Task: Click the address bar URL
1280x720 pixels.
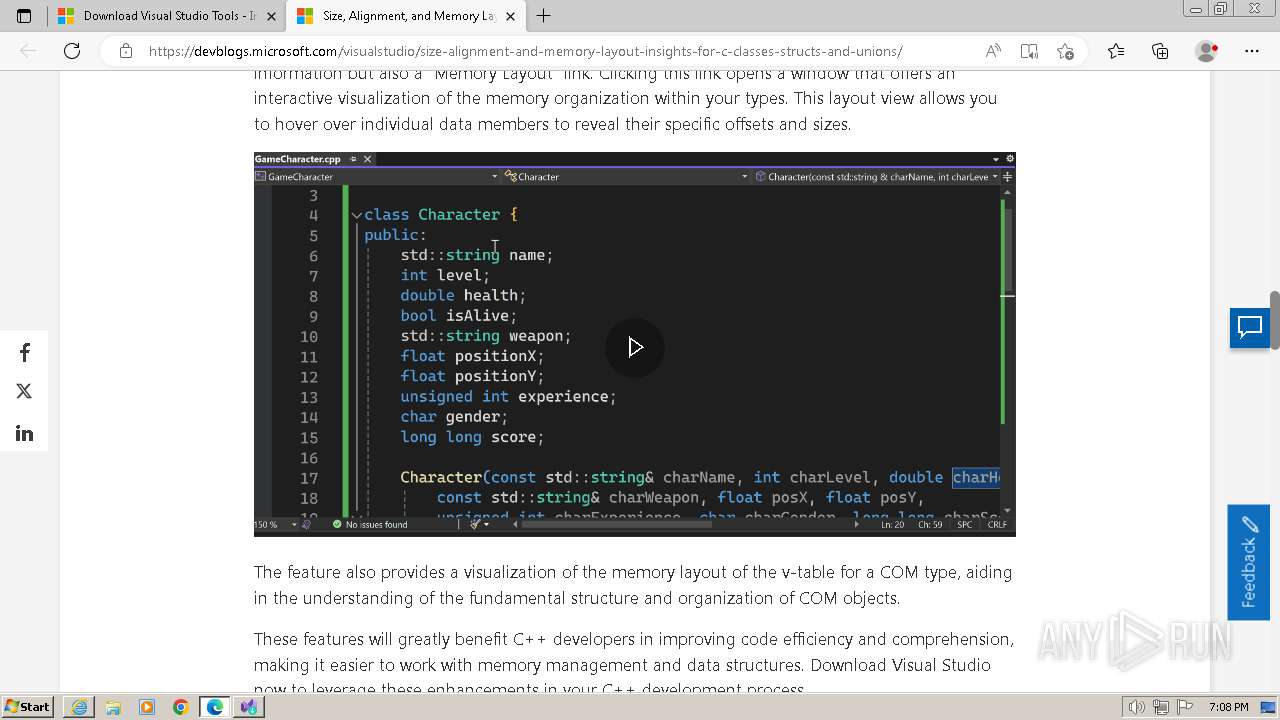Action: point(525,51)
